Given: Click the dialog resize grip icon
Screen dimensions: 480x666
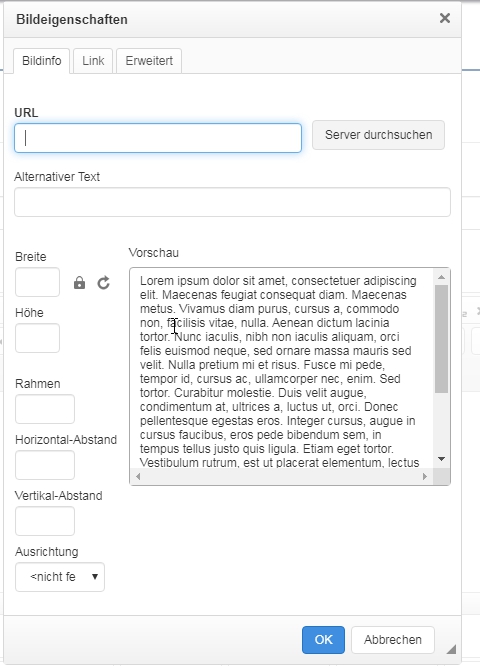Looking at the screenshot, I should pyautogui.click(x=451, y=649).
